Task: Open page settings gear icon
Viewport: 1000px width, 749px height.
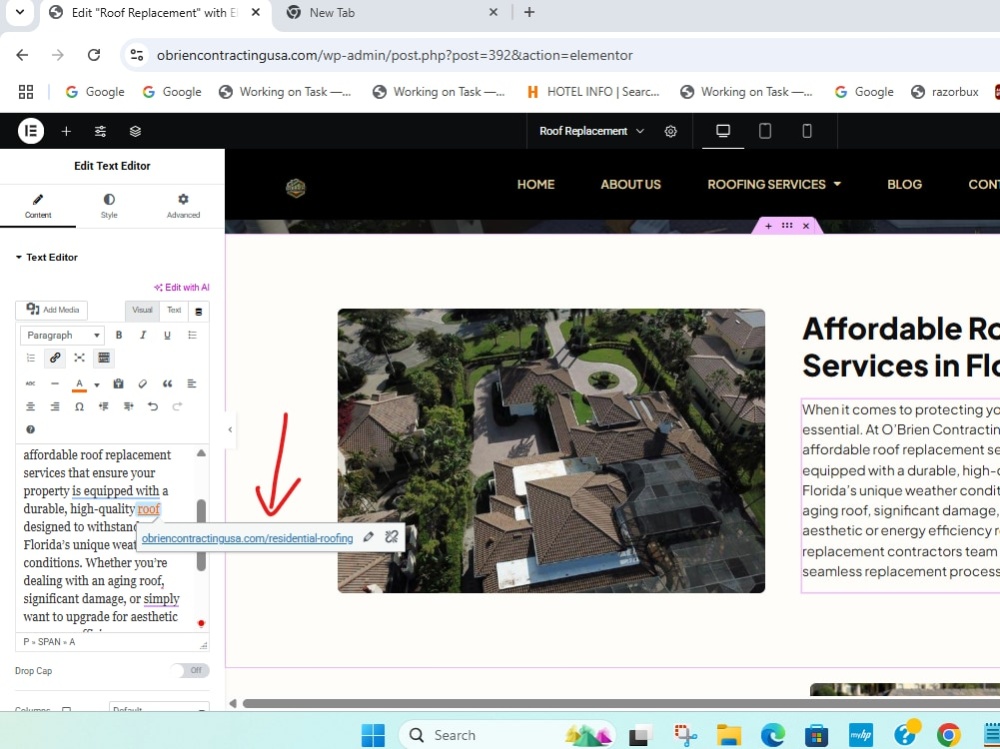Action: tap(670, 131)
